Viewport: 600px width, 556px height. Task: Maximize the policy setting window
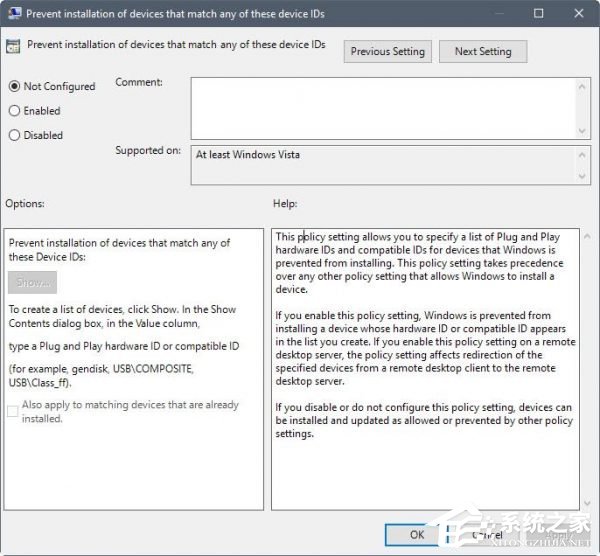[x=539, y=14]
